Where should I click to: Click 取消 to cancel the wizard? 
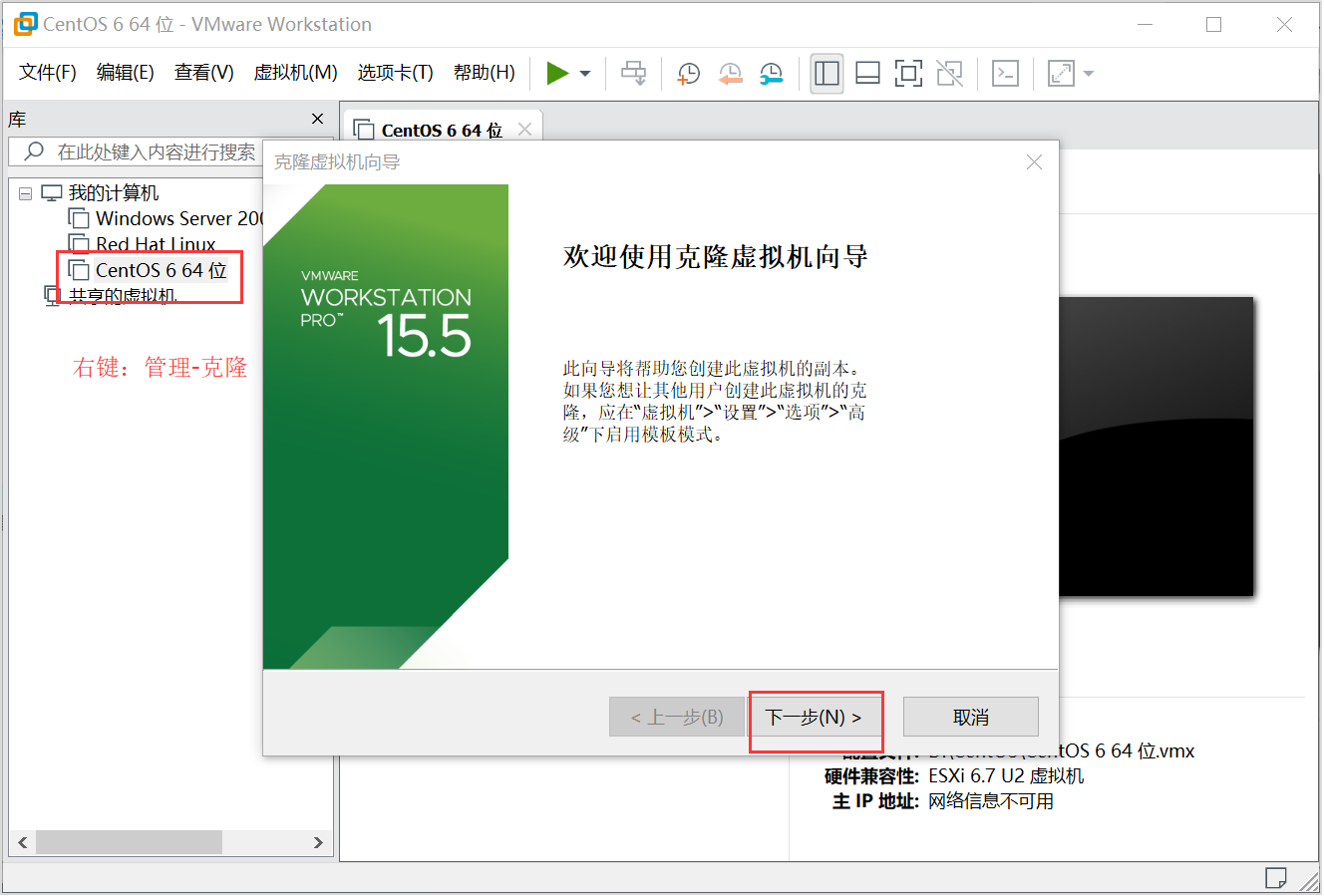point(971,718)
